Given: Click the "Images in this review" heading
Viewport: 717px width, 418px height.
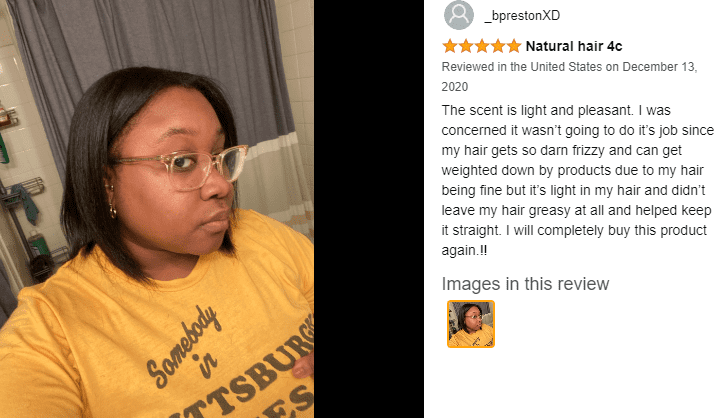Looking at the screenshot, I should click(525, 284).
